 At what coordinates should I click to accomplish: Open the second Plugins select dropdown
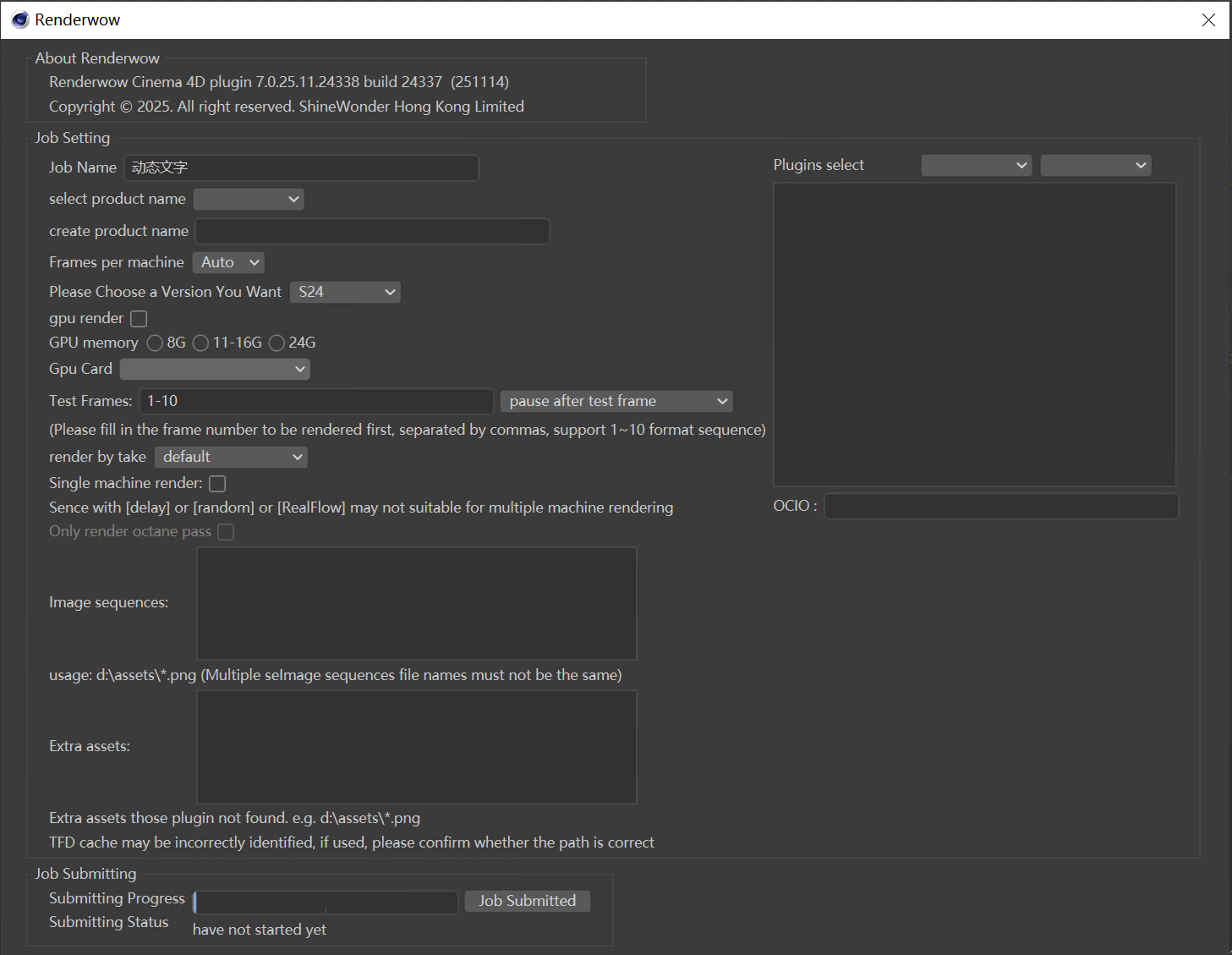point(1096,165)
